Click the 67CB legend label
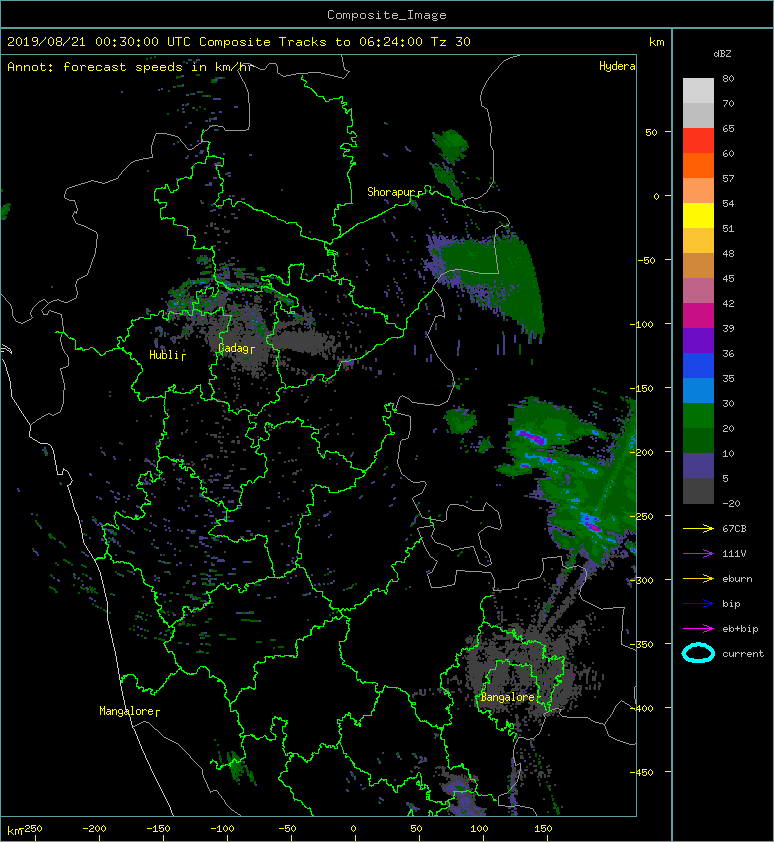The width and height of the screenshot is (774, 842). pyautogui.click(x=734, y=528)
